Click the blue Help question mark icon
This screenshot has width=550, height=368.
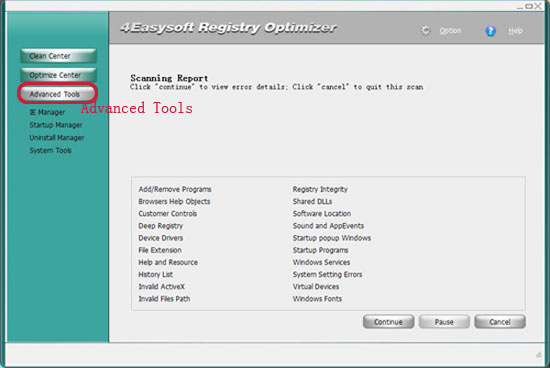tap(490, 31)
